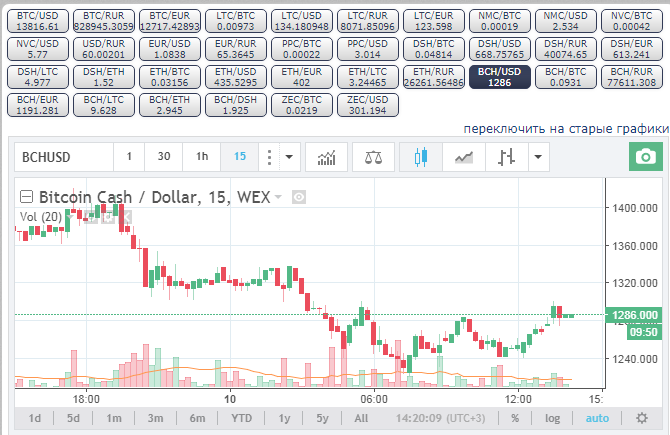Select the BCH/EUR pair

tap(38, 105)
